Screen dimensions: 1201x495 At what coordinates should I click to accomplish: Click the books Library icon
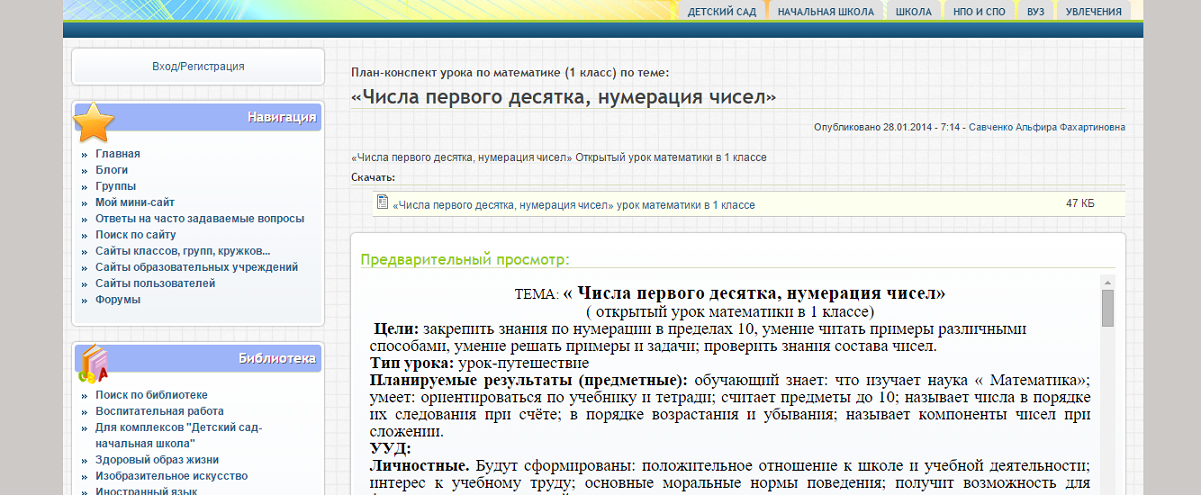point(93,363)
